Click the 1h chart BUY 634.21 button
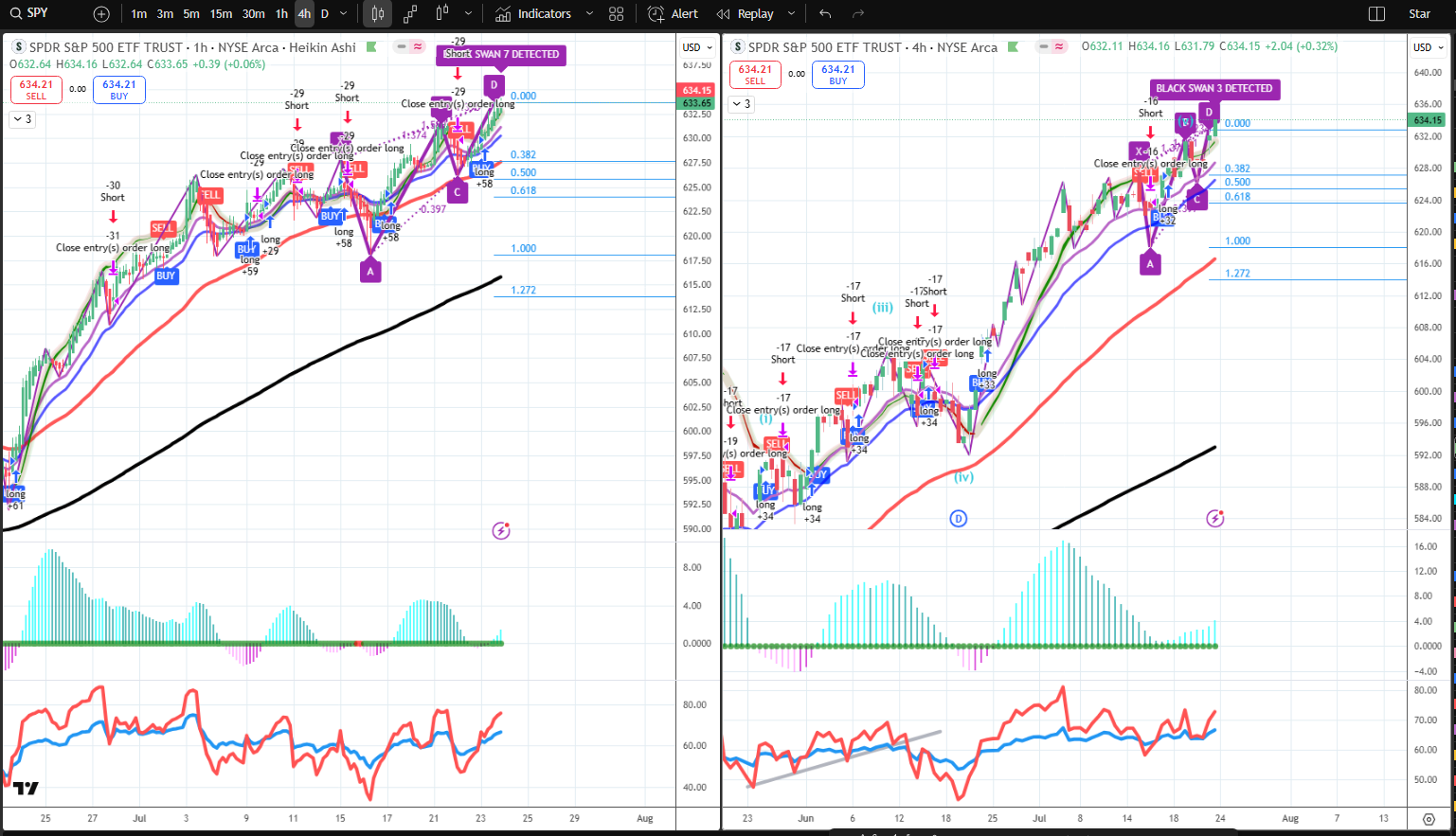This screenshot has height=836, width=1456. click(x=119, y=90)
